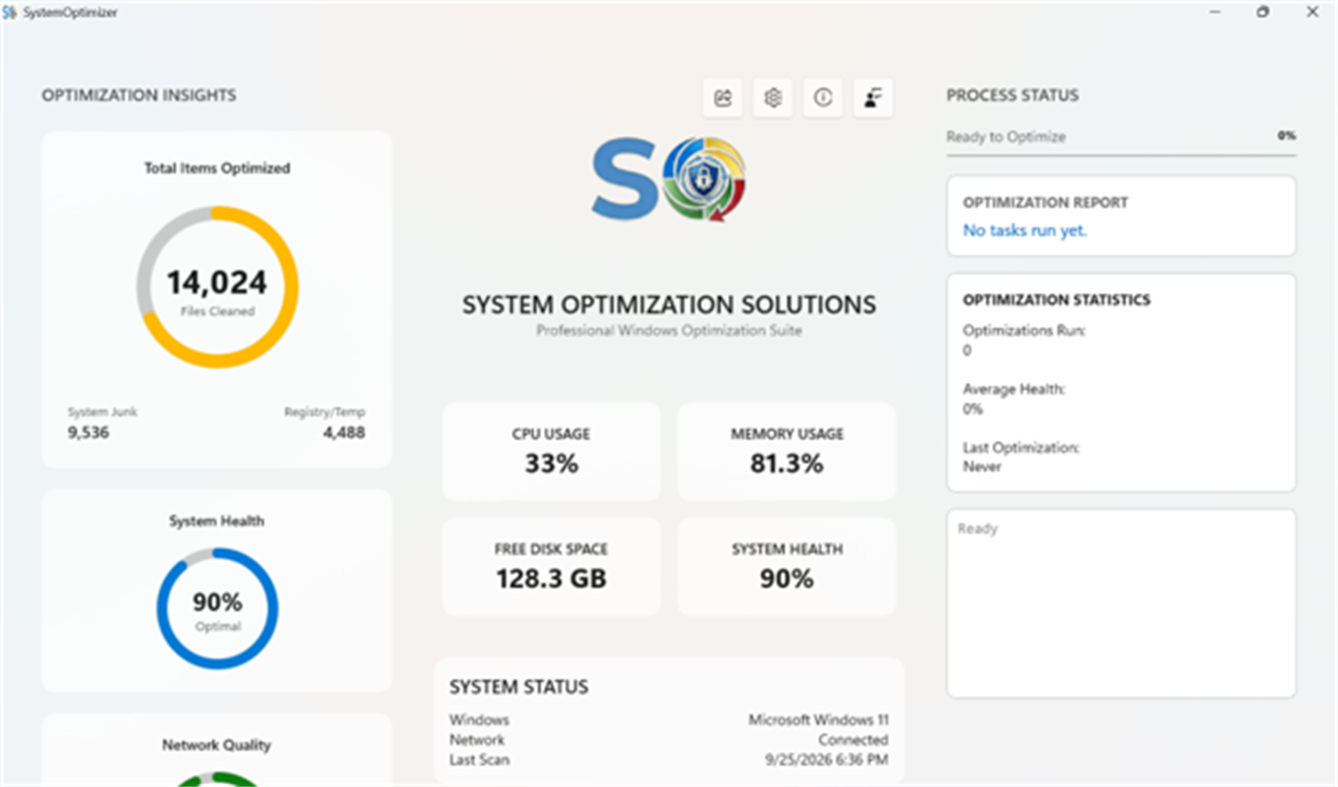Click the Ready to Optimize progress bar
Viewport: 1338px width, 787px height.
1121,155
